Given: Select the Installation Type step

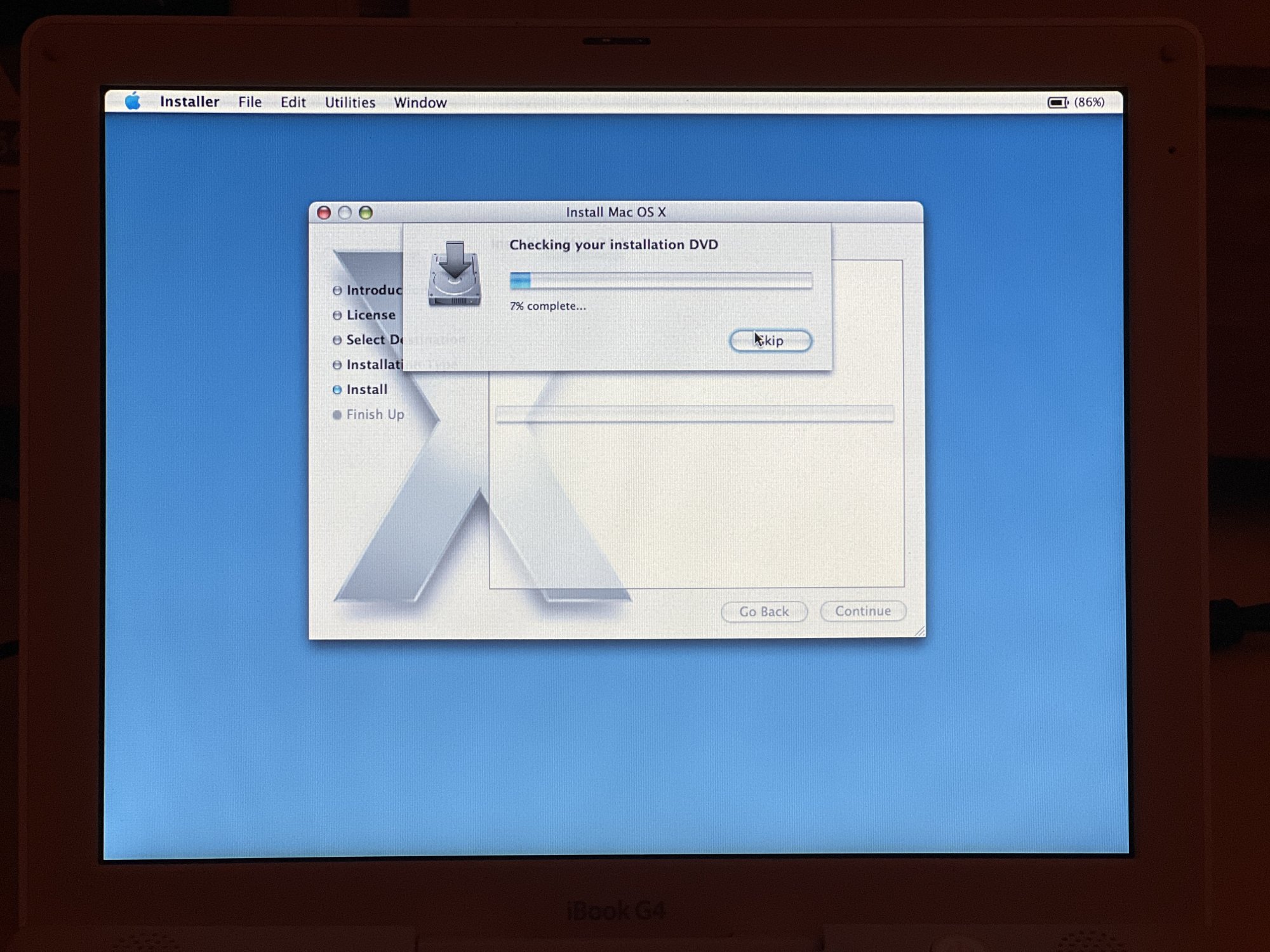Looking at the screenshot, I should click(x=368, y=364).
